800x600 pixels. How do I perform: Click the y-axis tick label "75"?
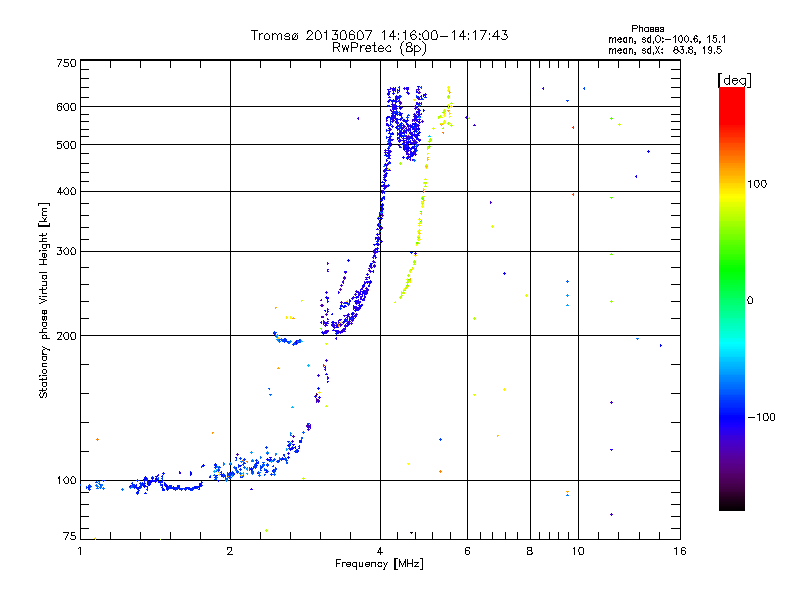pyautogui.click(x=70, y=536)
